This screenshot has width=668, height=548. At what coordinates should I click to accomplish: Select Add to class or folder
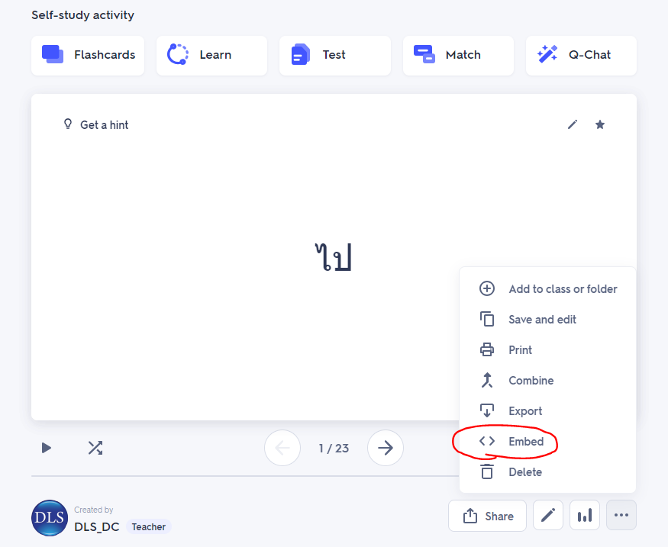point(548,289)
